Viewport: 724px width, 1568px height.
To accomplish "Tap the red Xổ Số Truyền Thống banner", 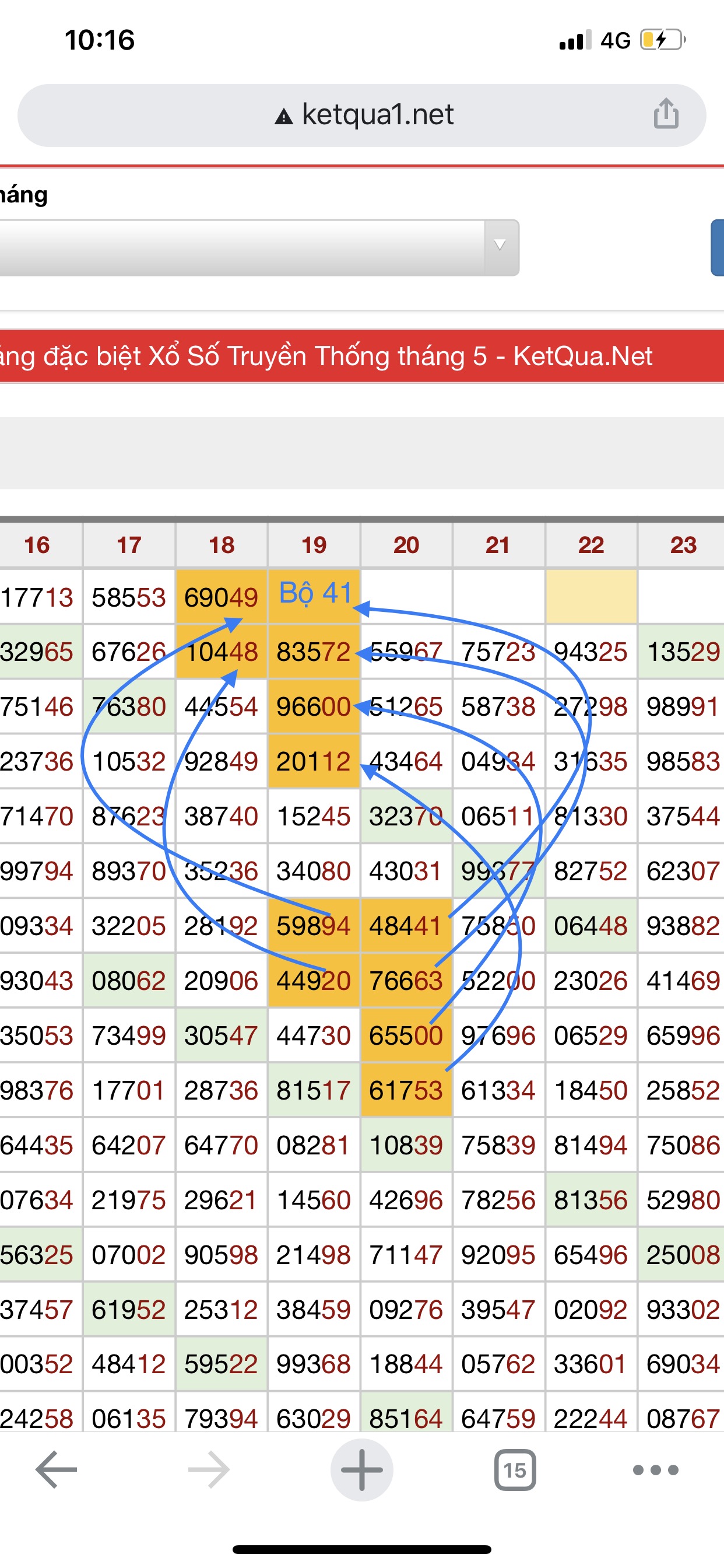I will pos(361,356).
